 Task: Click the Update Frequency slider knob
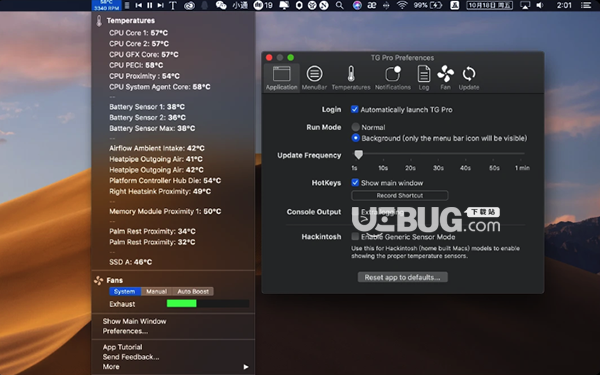[358, 154]
